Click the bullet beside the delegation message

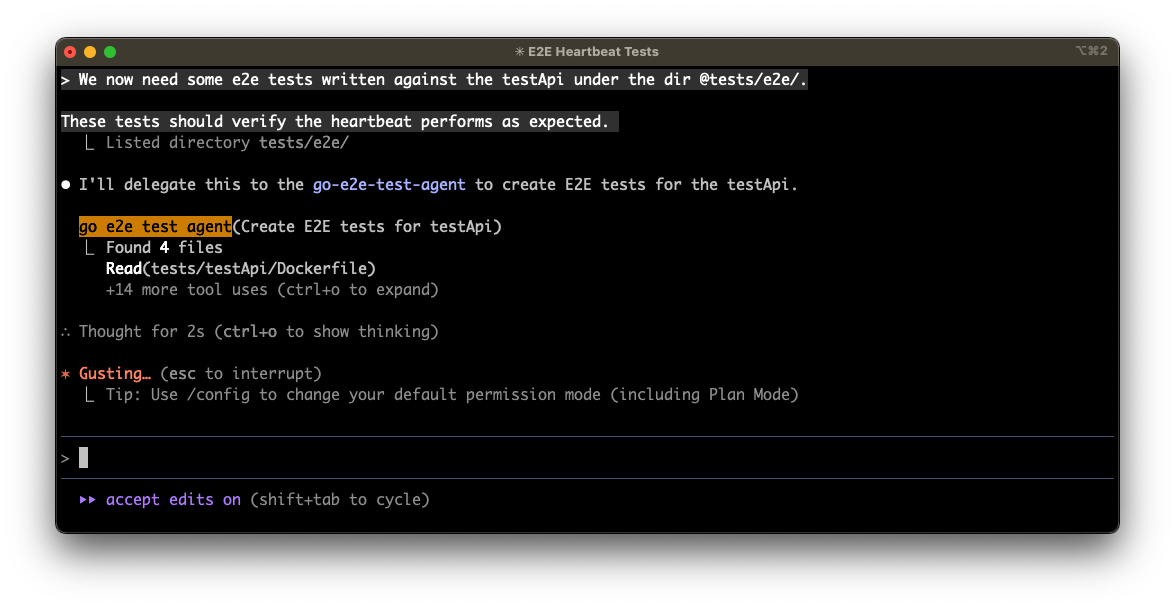[66, 184]
